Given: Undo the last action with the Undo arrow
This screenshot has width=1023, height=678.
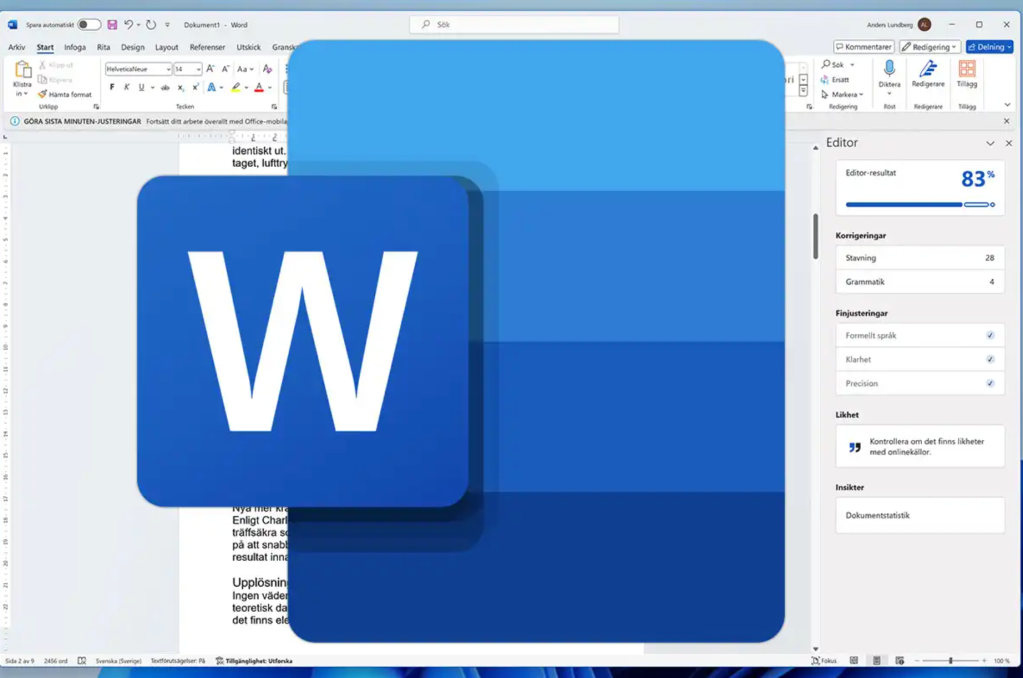Looking at the screenshot, I should pos(129,25).
